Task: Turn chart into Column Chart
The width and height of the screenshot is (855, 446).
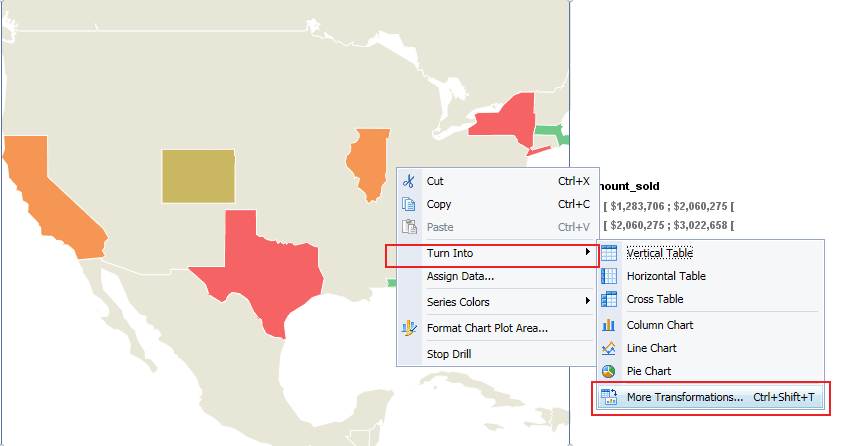Action: pos(711,325)
